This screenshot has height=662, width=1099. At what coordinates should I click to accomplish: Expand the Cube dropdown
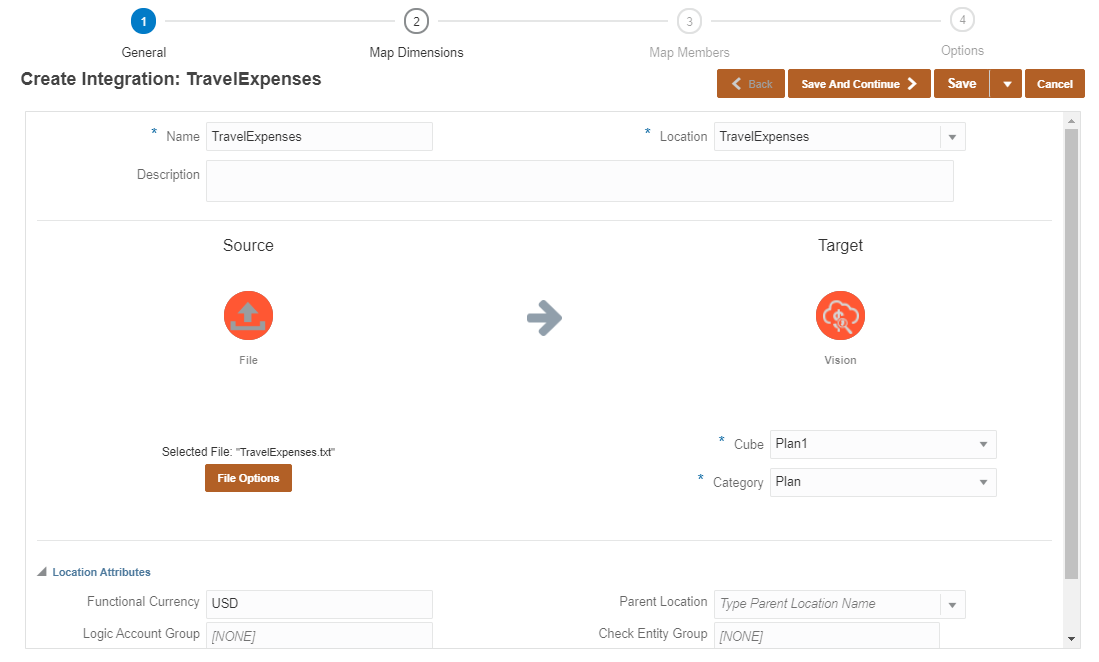point(983,444)
